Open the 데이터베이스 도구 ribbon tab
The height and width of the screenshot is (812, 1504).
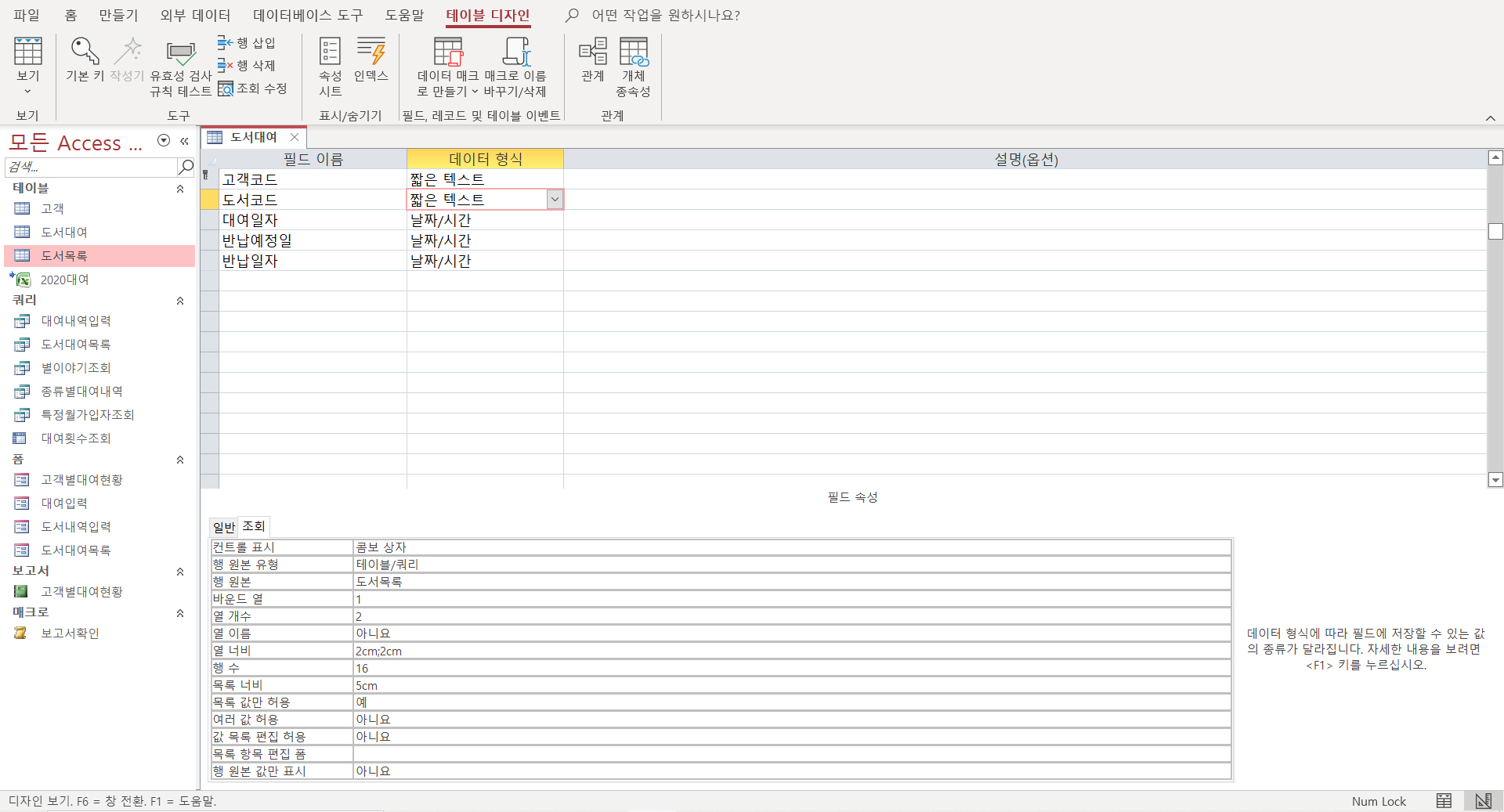(x=308, y=16)
